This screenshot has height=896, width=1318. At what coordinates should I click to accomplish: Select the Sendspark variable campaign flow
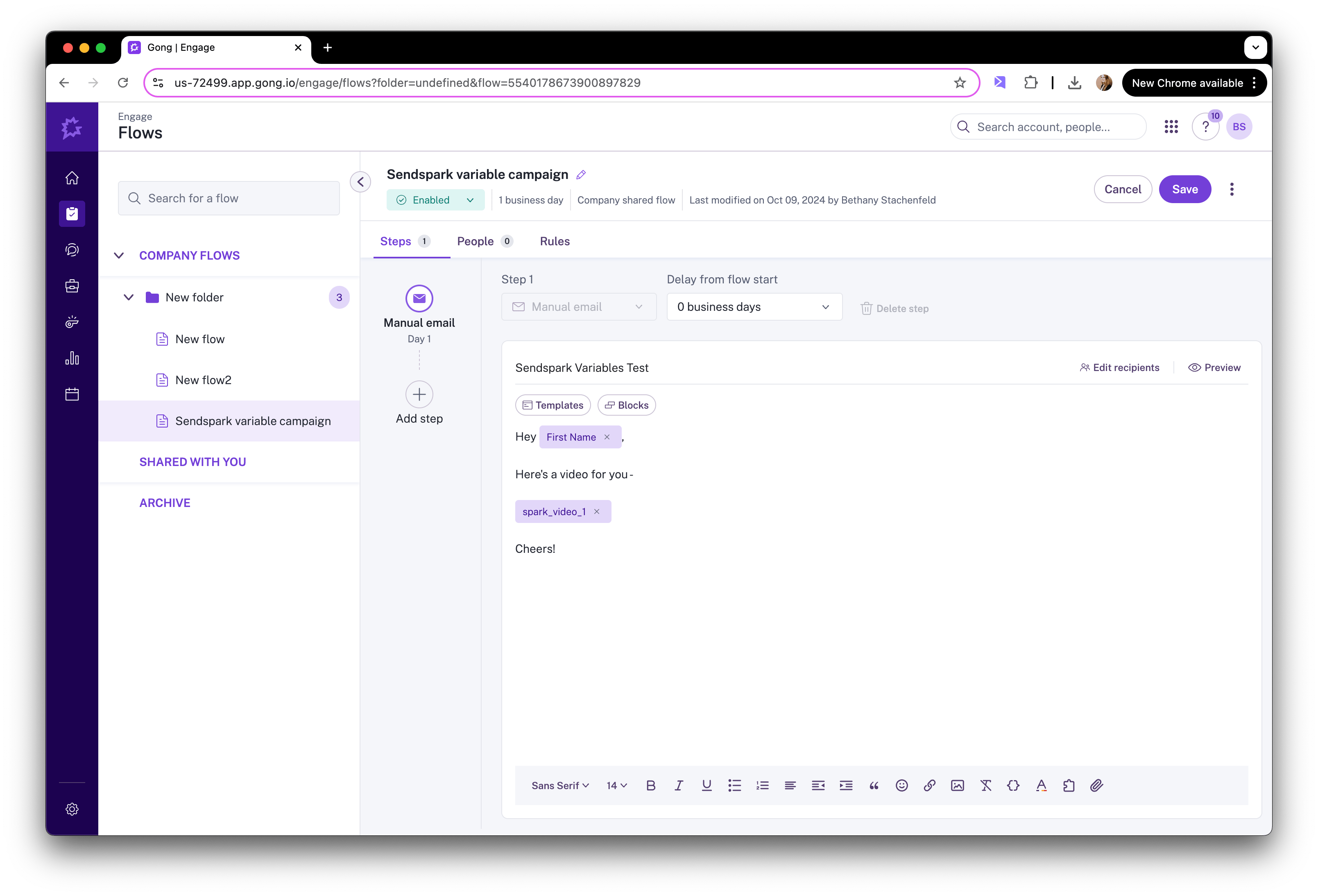[x=229, y=421]
